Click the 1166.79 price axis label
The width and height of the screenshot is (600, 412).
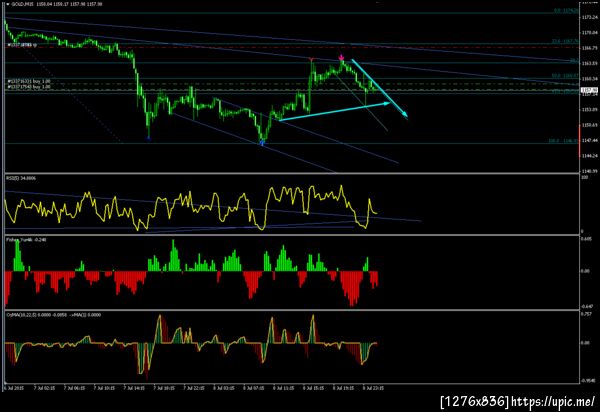(589, 48)
